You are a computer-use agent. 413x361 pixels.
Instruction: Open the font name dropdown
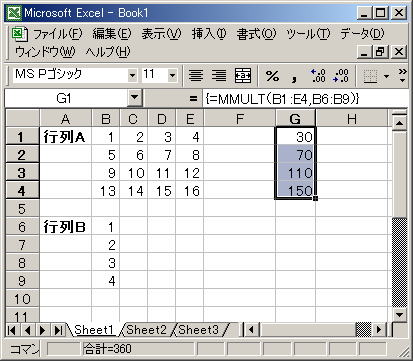132,75
